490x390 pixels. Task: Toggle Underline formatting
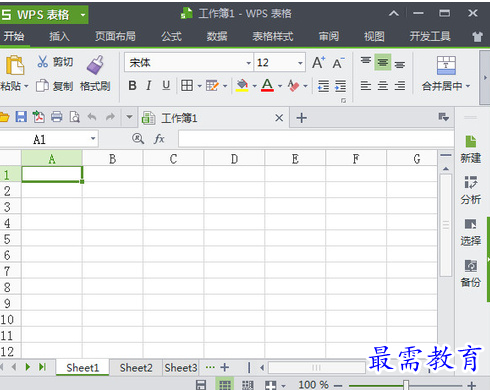tap(166, 86)
